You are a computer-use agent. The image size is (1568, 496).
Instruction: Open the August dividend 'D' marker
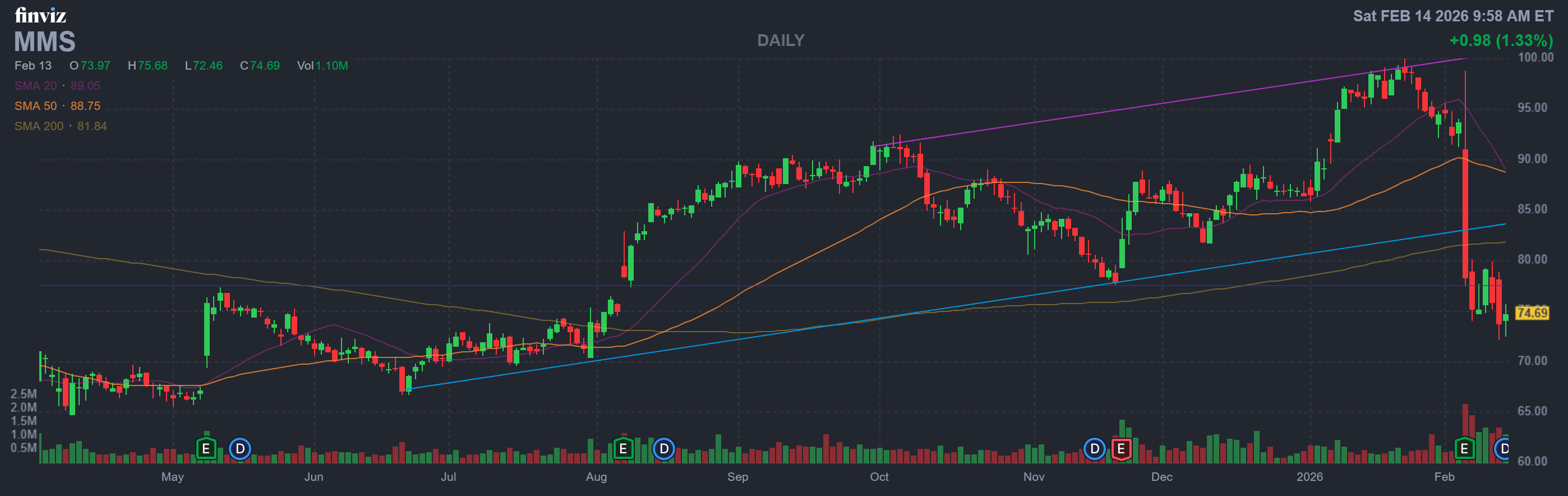[663, 449]
